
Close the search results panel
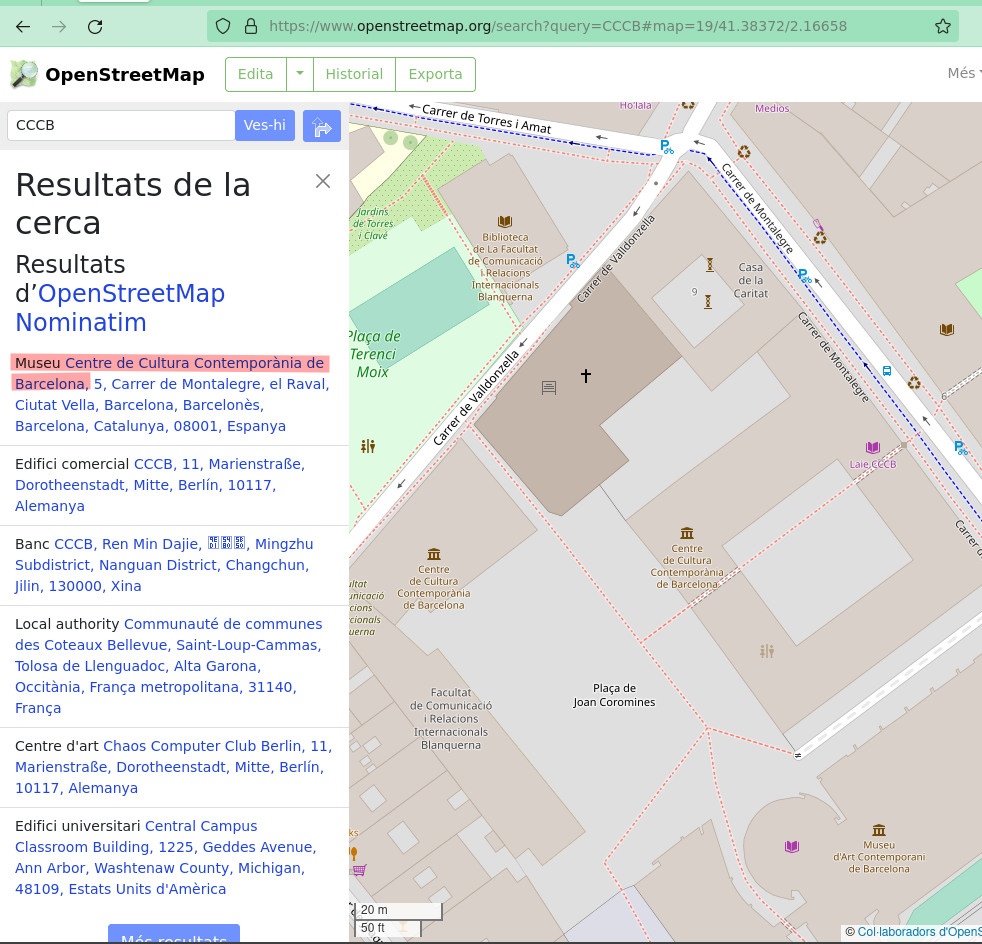pyautogui.click(x=323, y=181)
